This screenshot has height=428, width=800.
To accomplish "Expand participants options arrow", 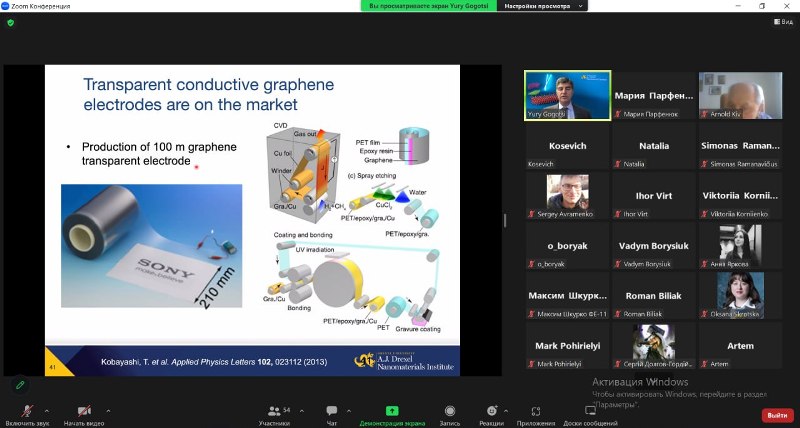I will coord(302,411).
